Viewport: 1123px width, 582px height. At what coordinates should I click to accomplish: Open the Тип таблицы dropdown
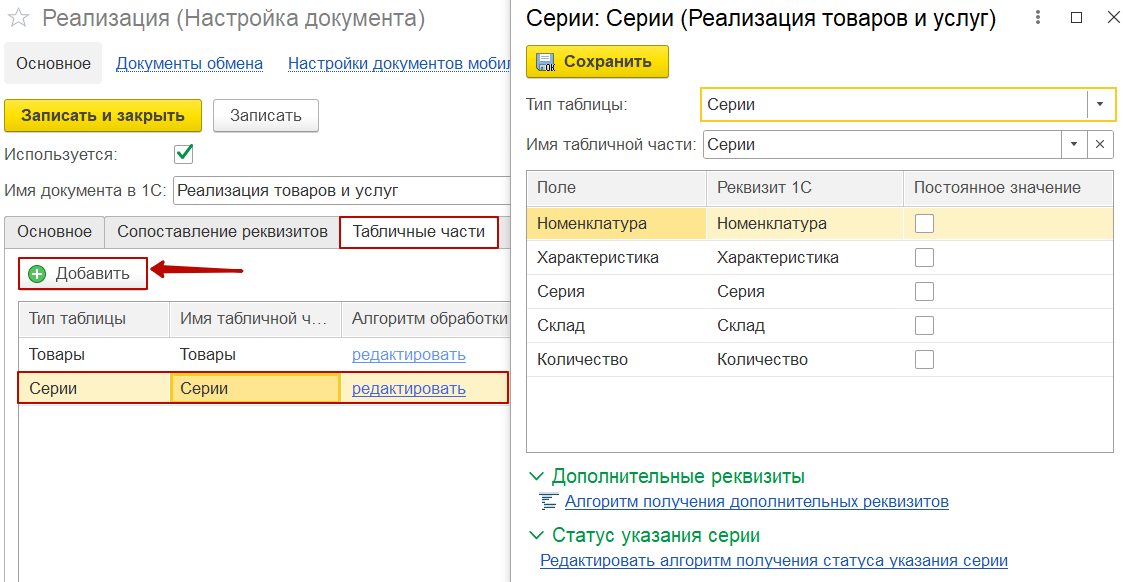(1100, 104)
